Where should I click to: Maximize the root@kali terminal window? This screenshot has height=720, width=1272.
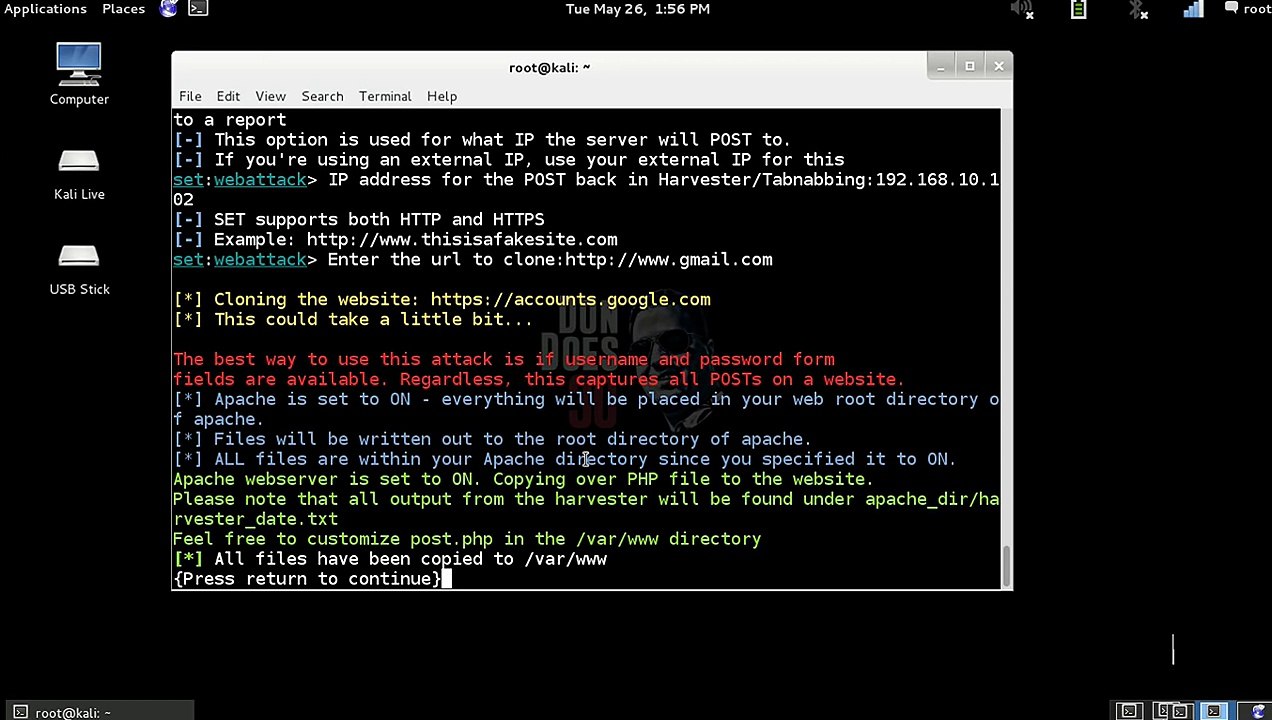969,67
